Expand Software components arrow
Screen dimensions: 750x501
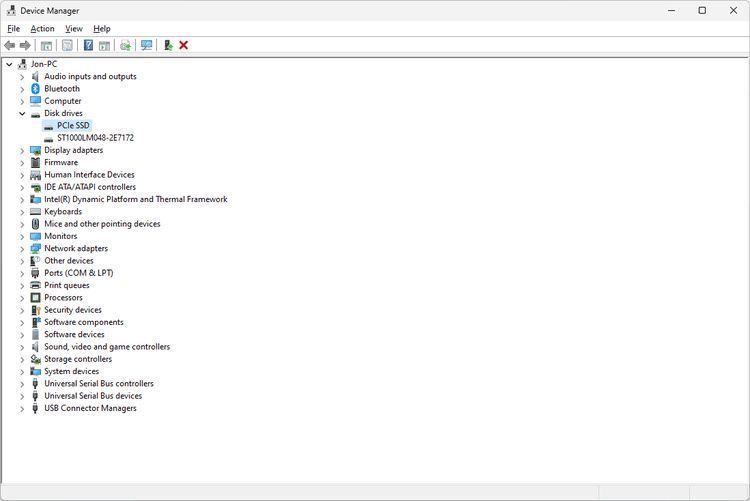[22, 323]
